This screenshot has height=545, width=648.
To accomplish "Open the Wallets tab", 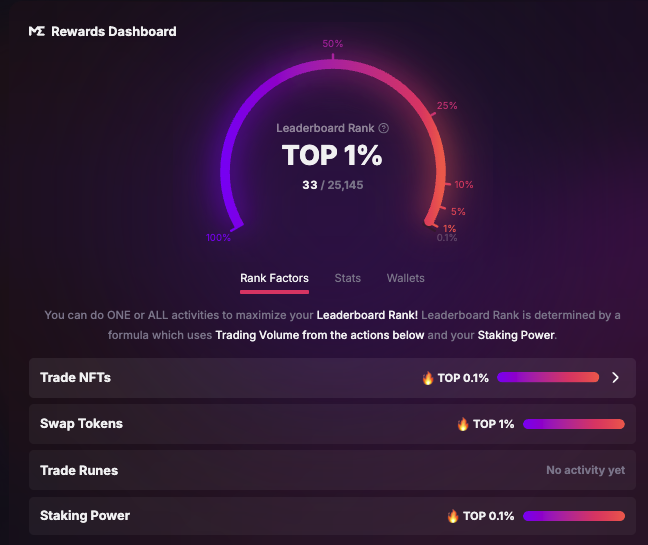I will click(x=405, y=278).
